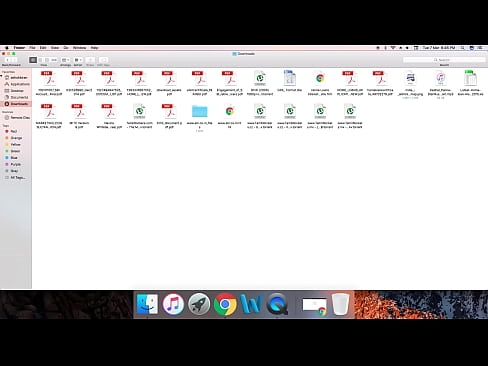
Task: Select Applications in the sidebar
Action: 17,84
